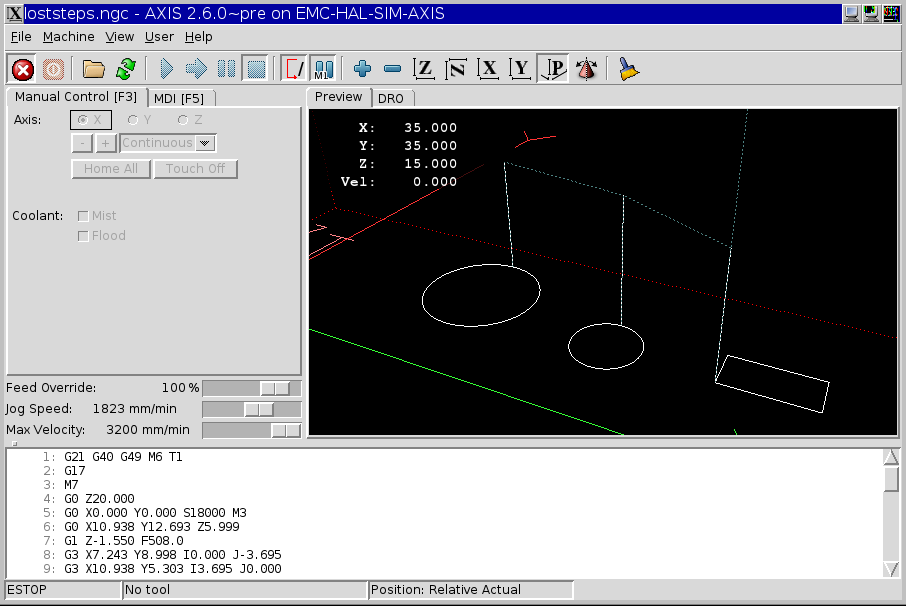Reload the current file with green arrows
Image resolution: width=906 pixels, height=606 pixels.
coord(125,69)
